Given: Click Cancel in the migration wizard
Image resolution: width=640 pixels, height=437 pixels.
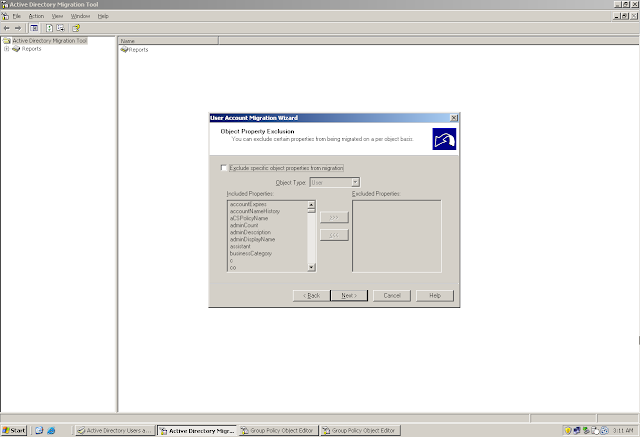Looking at the screenshot, I should point(392,295).
